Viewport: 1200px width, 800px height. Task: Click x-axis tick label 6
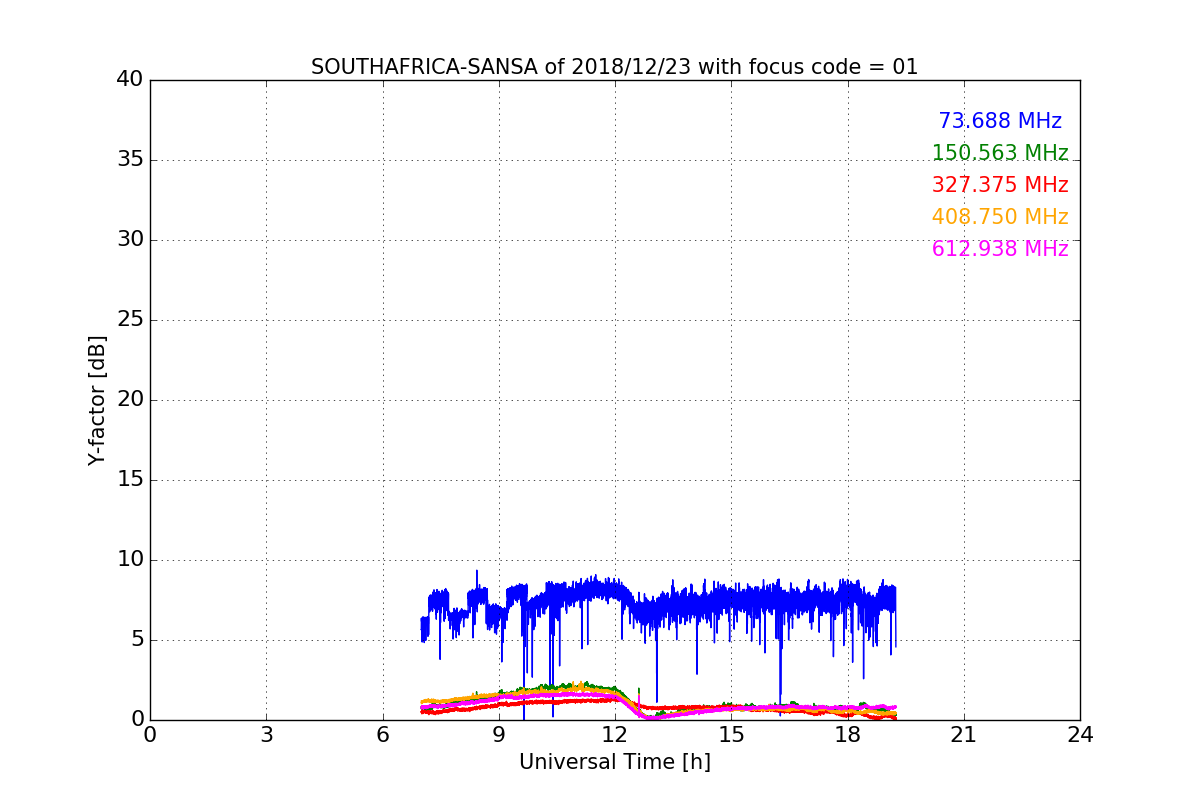pyautogui.click(x=383, y=735)
